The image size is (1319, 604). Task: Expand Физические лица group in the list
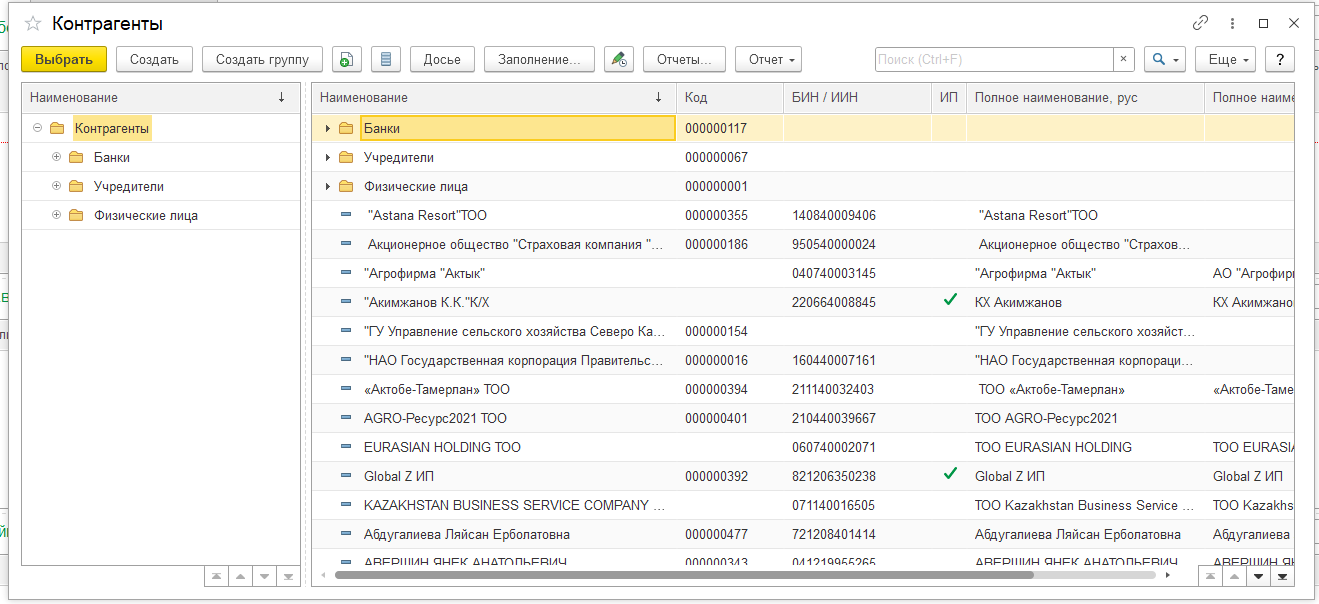pos(327,186)
